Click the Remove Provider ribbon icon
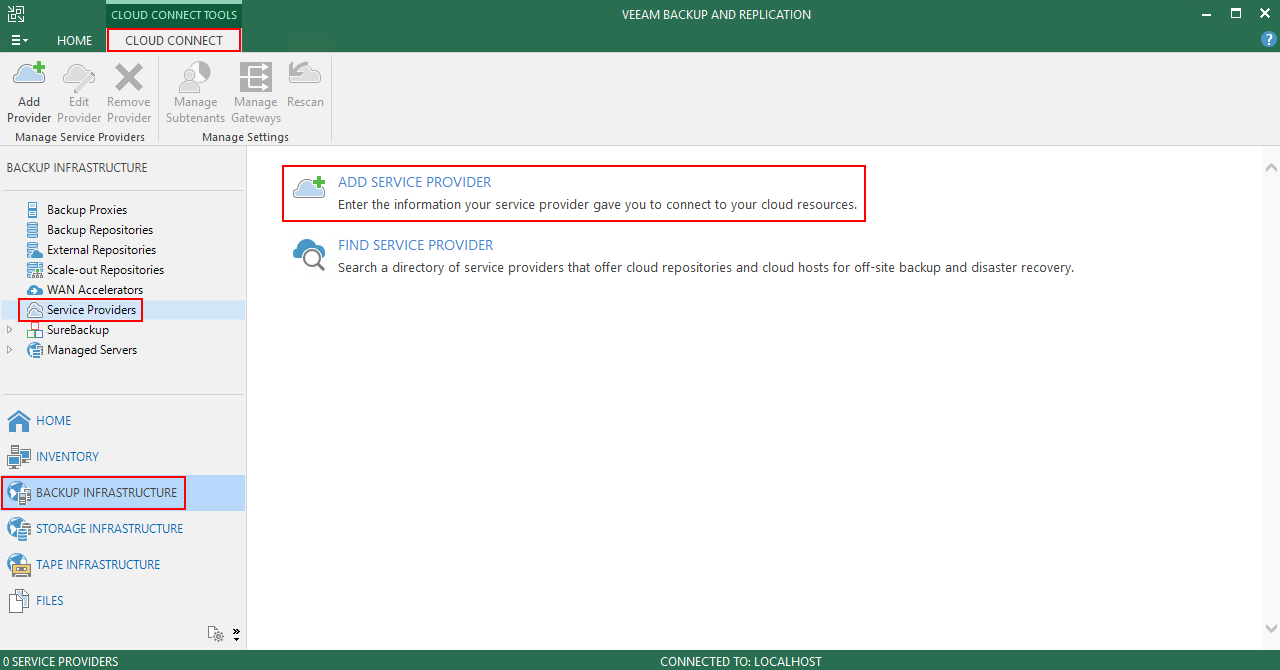This screenshot has height=670, width=1280. (129, 78)
